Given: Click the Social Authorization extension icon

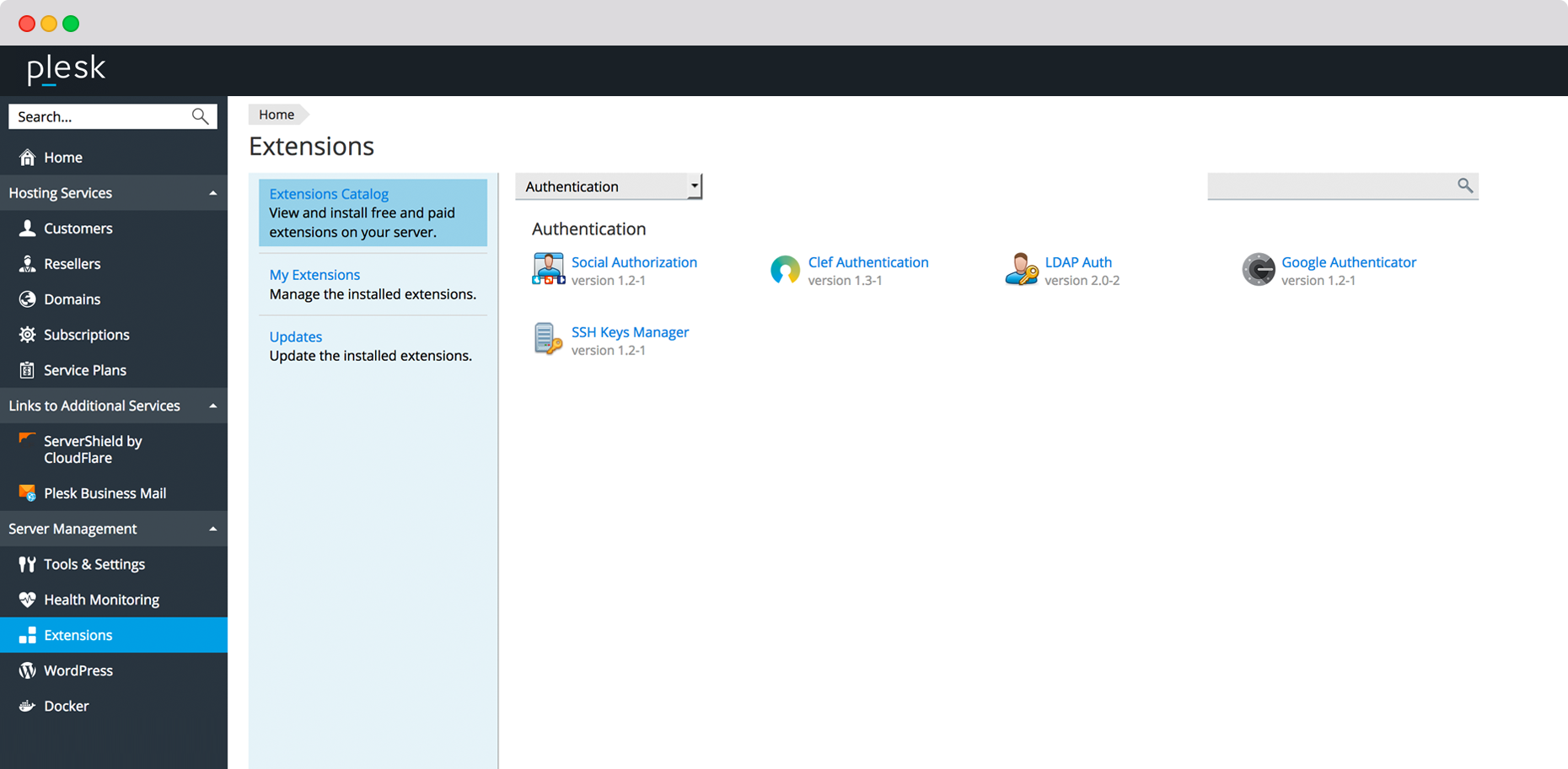Looking at the screenshot, I should tap(548, 269).
